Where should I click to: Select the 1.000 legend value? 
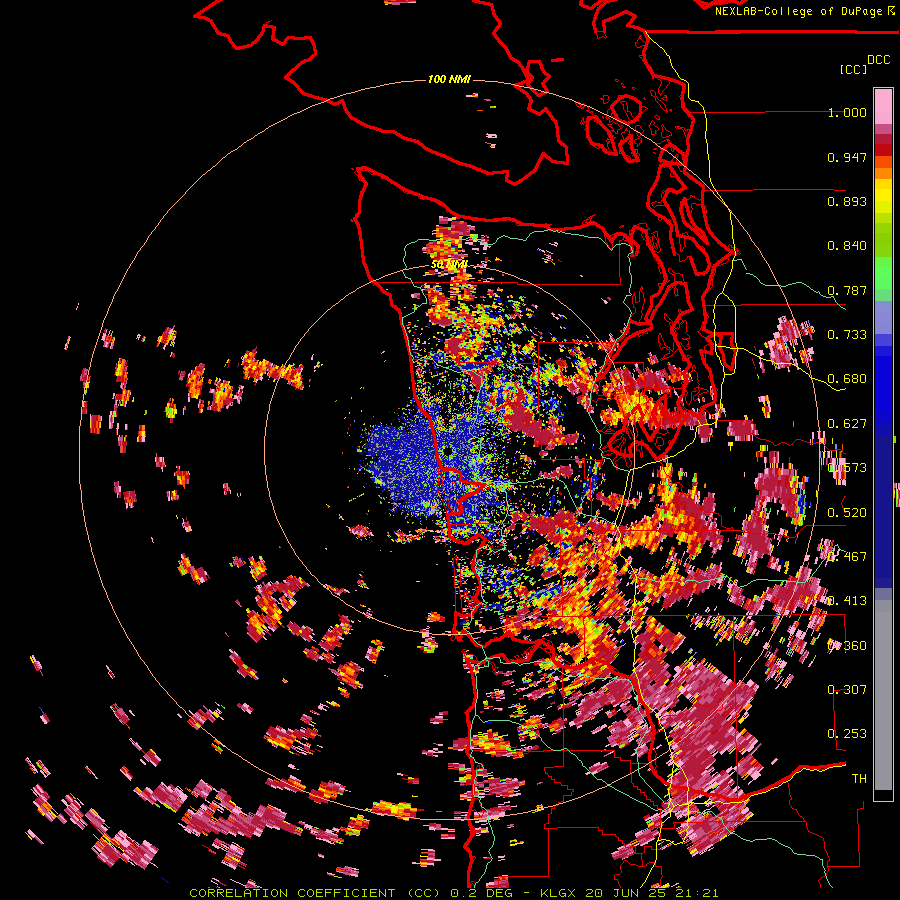pos(847,112)
